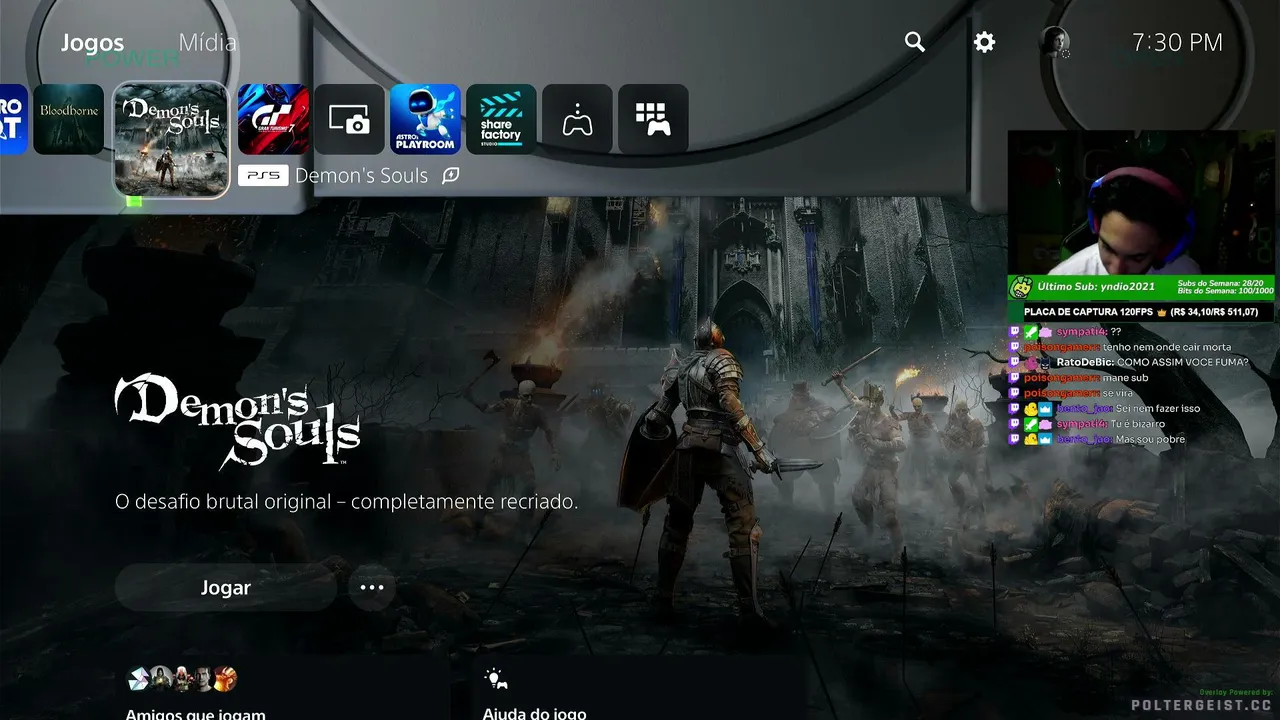Screen dimensions: 1280x720
Task: Switch to the Jogos tab
Action: [92, 43]
